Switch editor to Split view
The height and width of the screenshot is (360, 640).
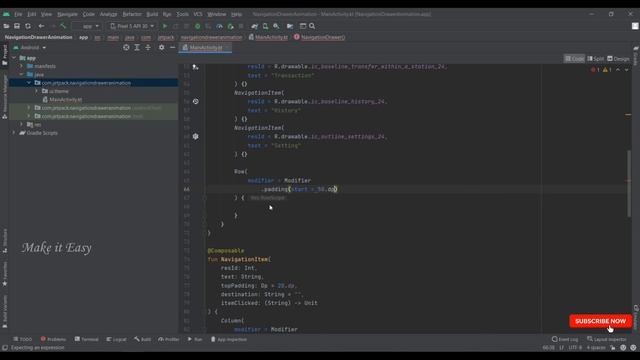coord(596,59)
